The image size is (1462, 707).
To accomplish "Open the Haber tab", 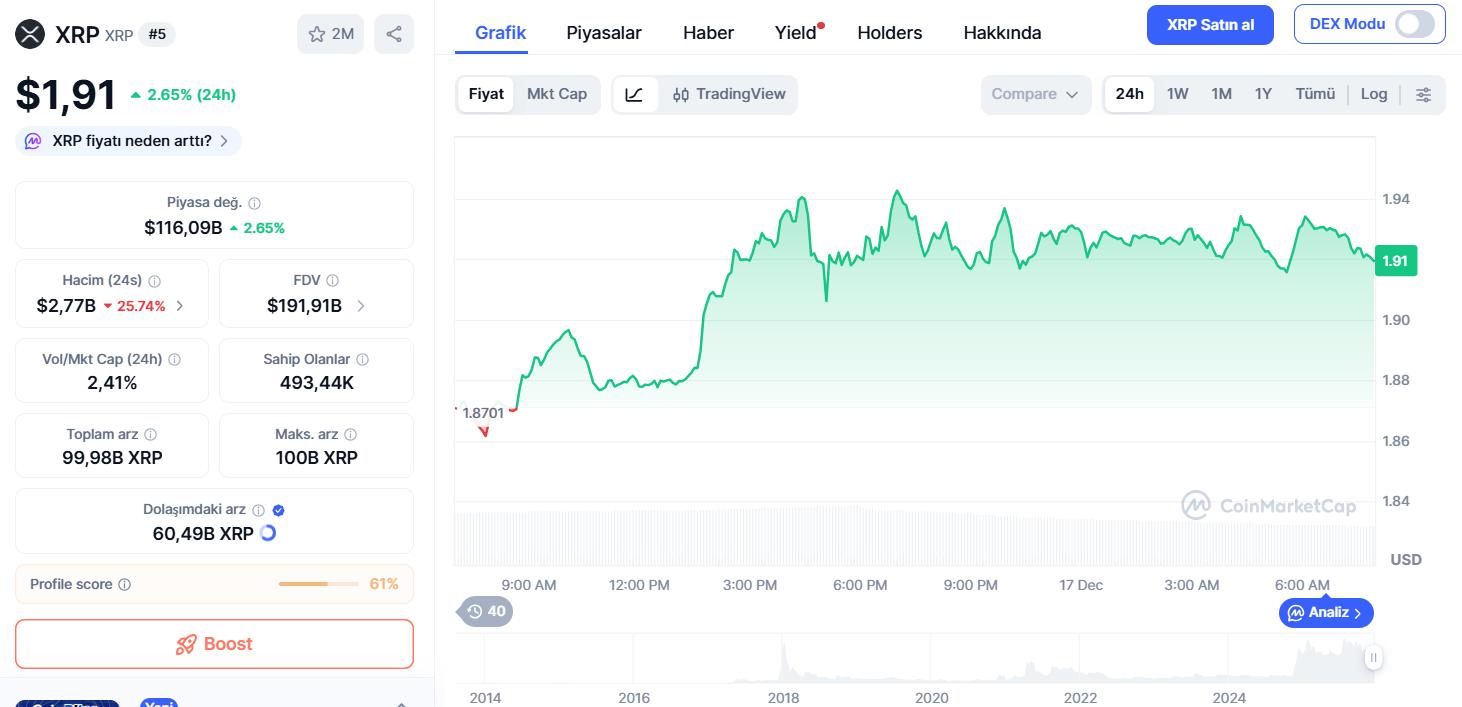I will (x=708, y=32).
